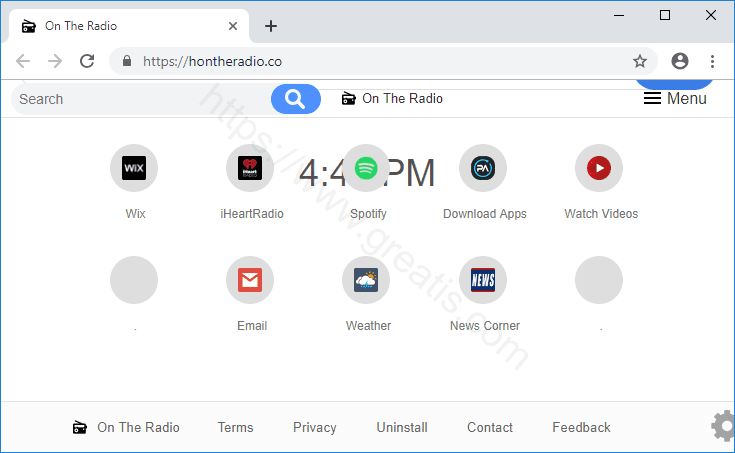Click the blue search magnifier button
The height and width of the screenshot is (453, 735).
296,99
